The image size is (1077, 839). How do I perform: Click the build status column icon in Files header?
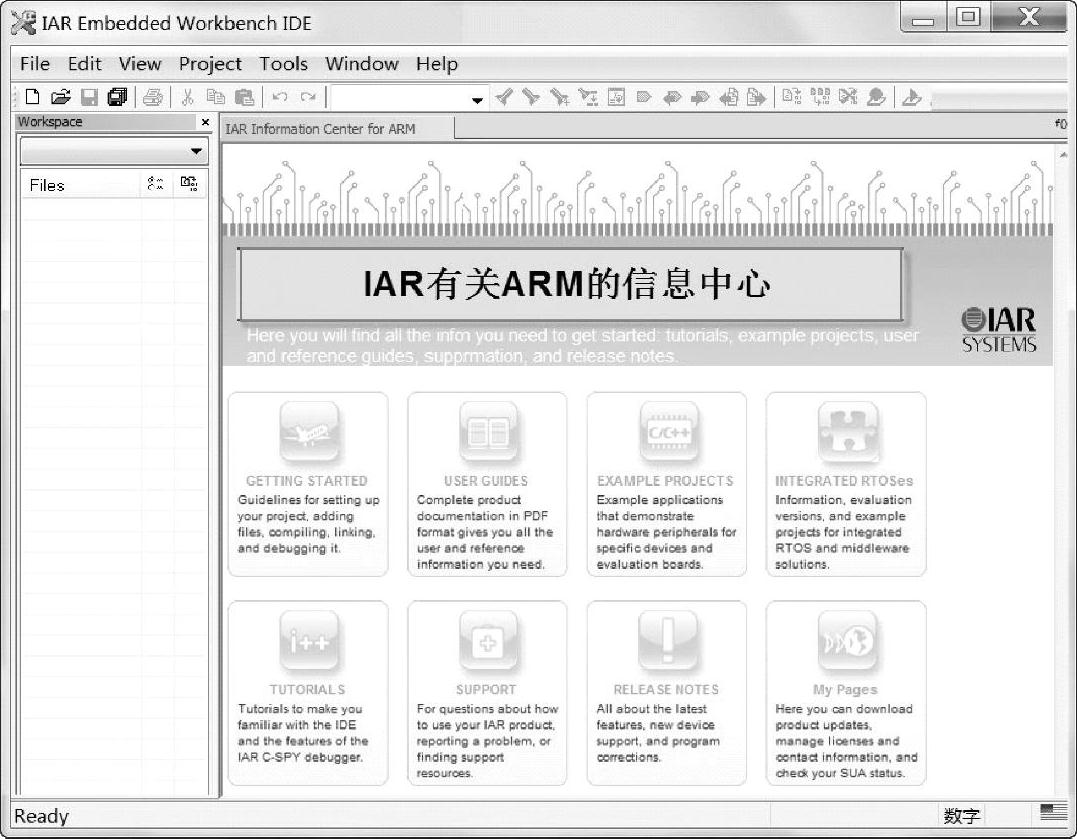point(189,183)
